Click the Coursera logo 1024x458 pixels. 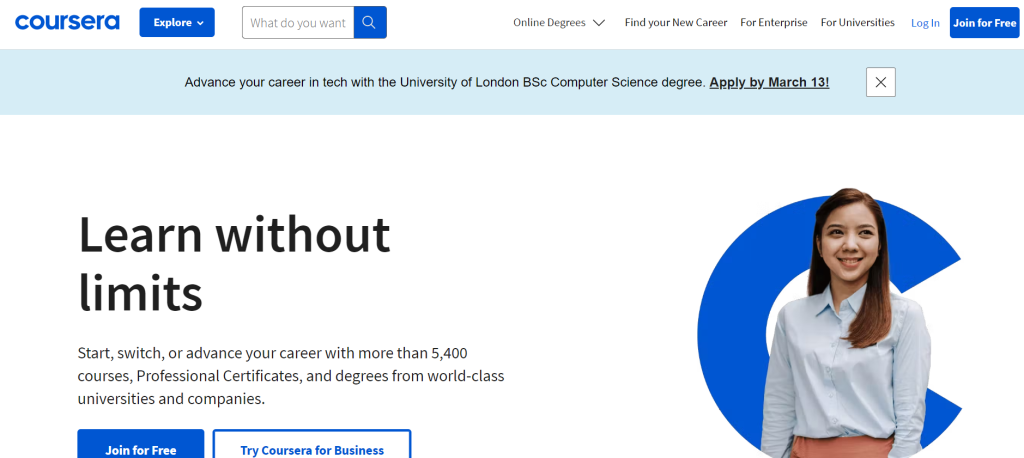pos(67,22)
